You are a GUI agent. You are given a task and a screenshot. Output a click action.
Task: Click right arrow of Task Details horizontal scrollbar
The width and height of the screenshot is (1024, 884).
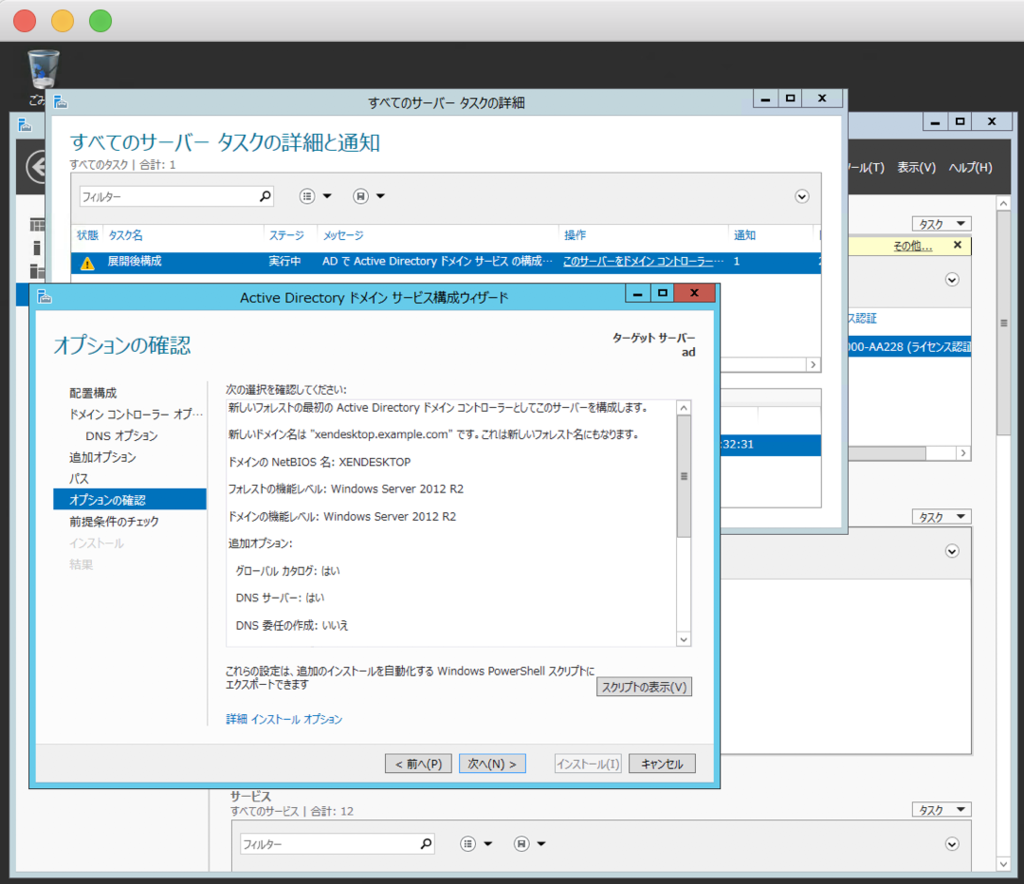(813, 365)
